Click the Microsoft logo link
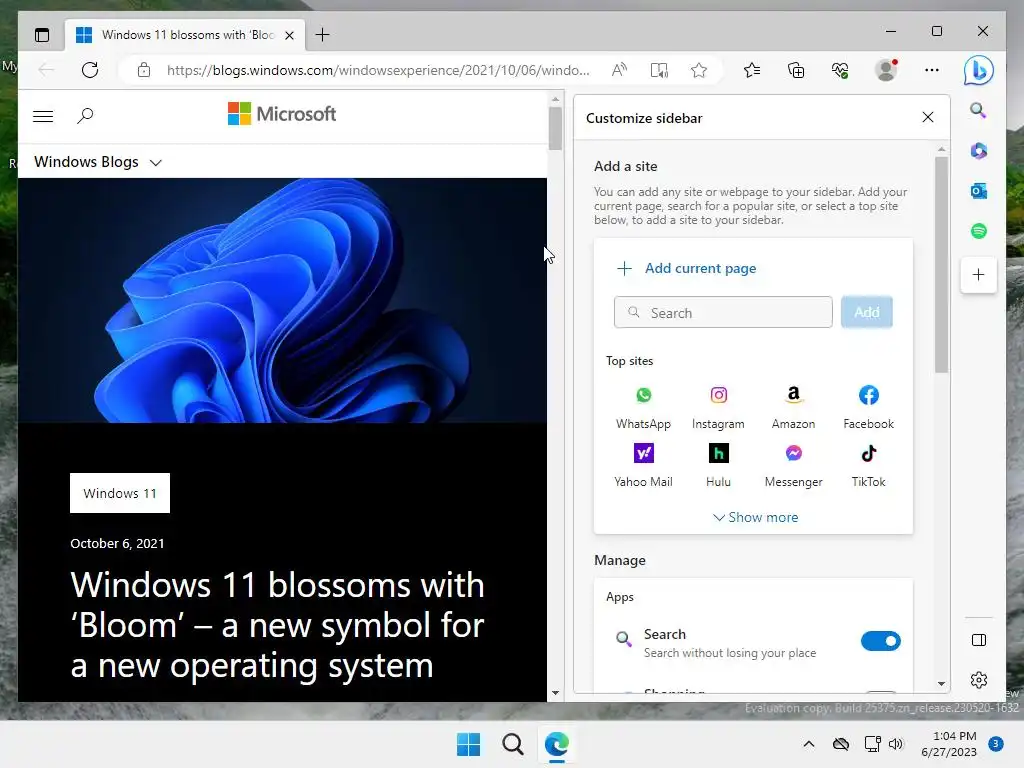 click(x=281, y=114)
